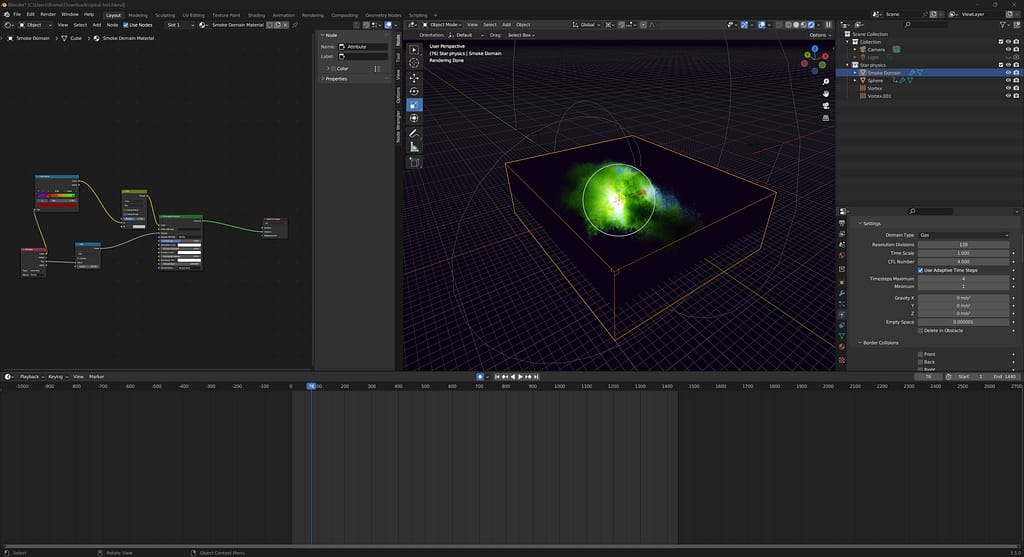Screen dimensions: 1024x557
Task: Click the Add Cube tool icon
Action: coord(414,161)
